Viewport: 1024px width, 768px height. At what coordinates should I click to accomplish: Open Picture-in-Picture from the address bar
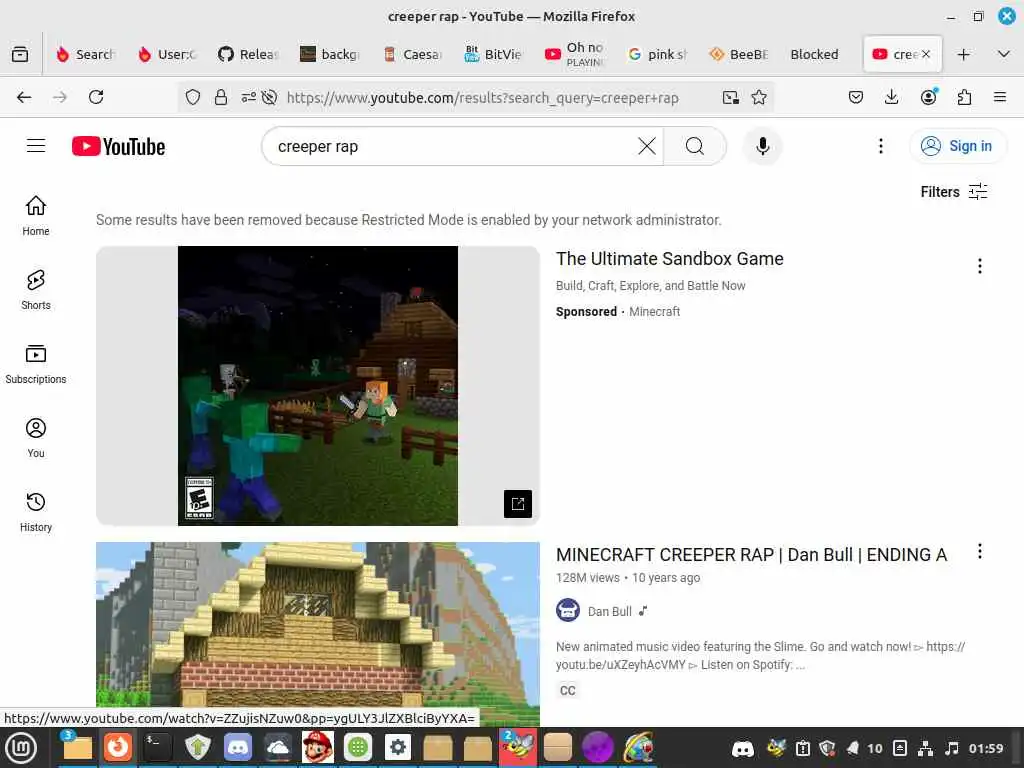click(731, 97)
